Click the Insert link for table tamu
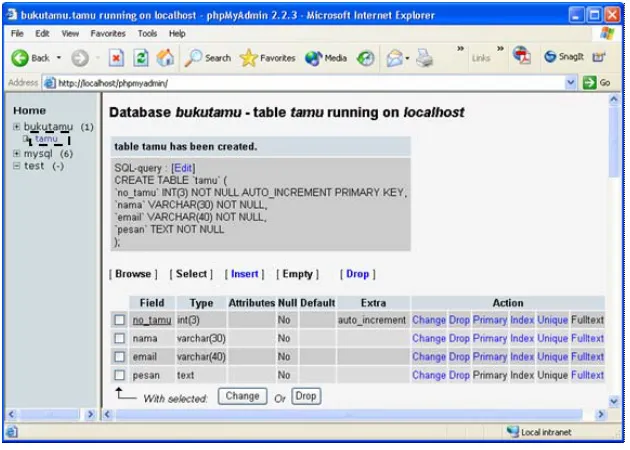Viewport: 630px width, 450px height. click(x=244, y=274)
